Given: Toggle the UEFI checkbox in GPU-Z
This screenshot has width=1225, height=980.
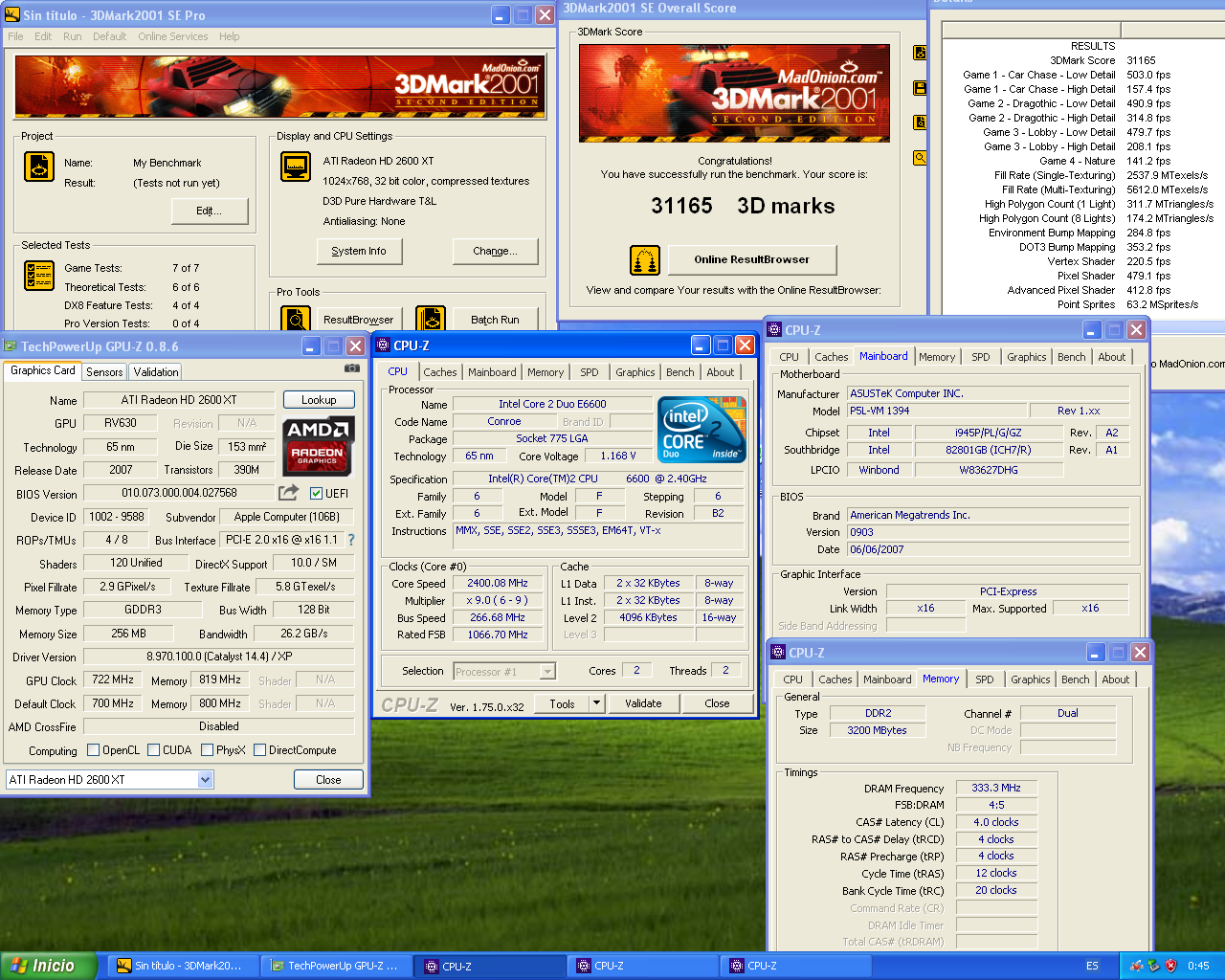Looking at the screenshot, I should click(316, 494).
